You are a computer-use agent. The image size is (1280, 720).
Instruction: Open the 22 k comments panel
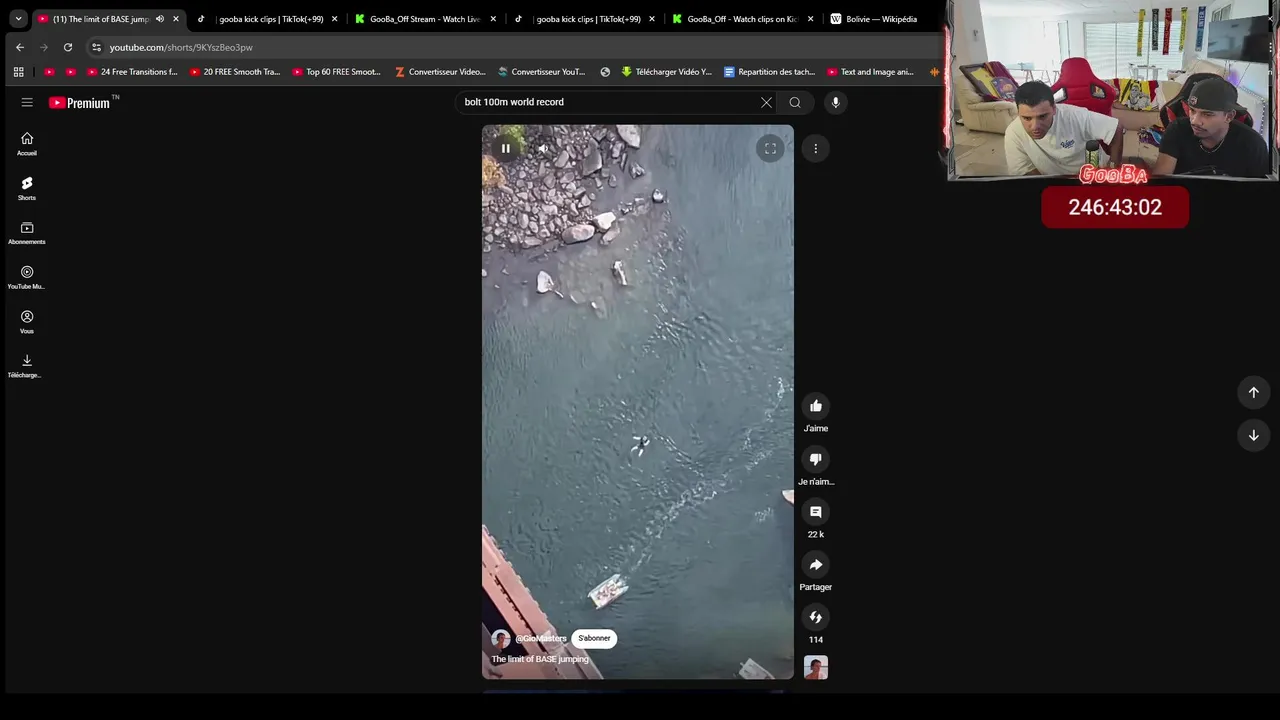[816, 512]
